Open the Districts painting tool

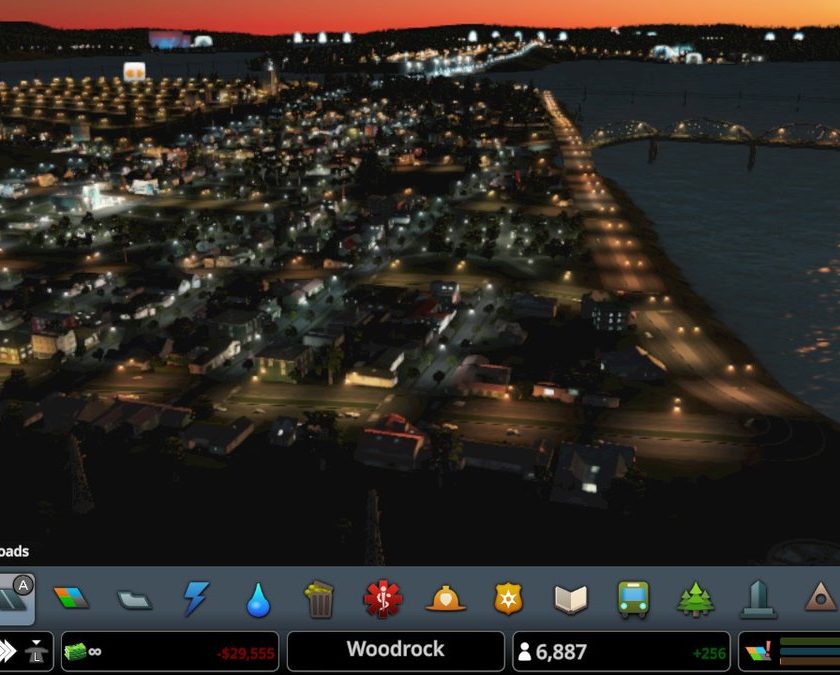tap(134, 600)
